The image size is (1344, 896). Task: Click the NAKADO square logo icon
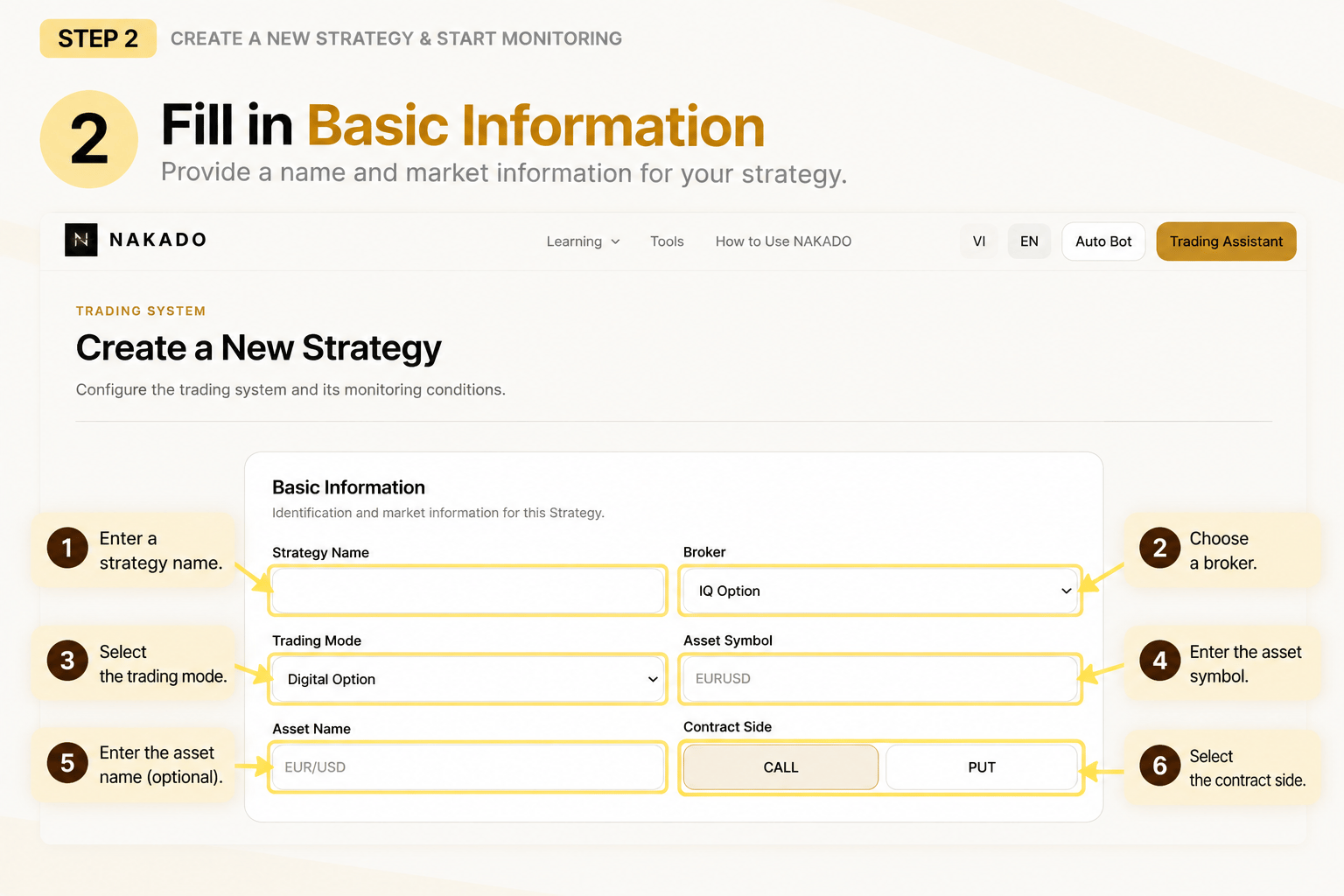point(81,240)
